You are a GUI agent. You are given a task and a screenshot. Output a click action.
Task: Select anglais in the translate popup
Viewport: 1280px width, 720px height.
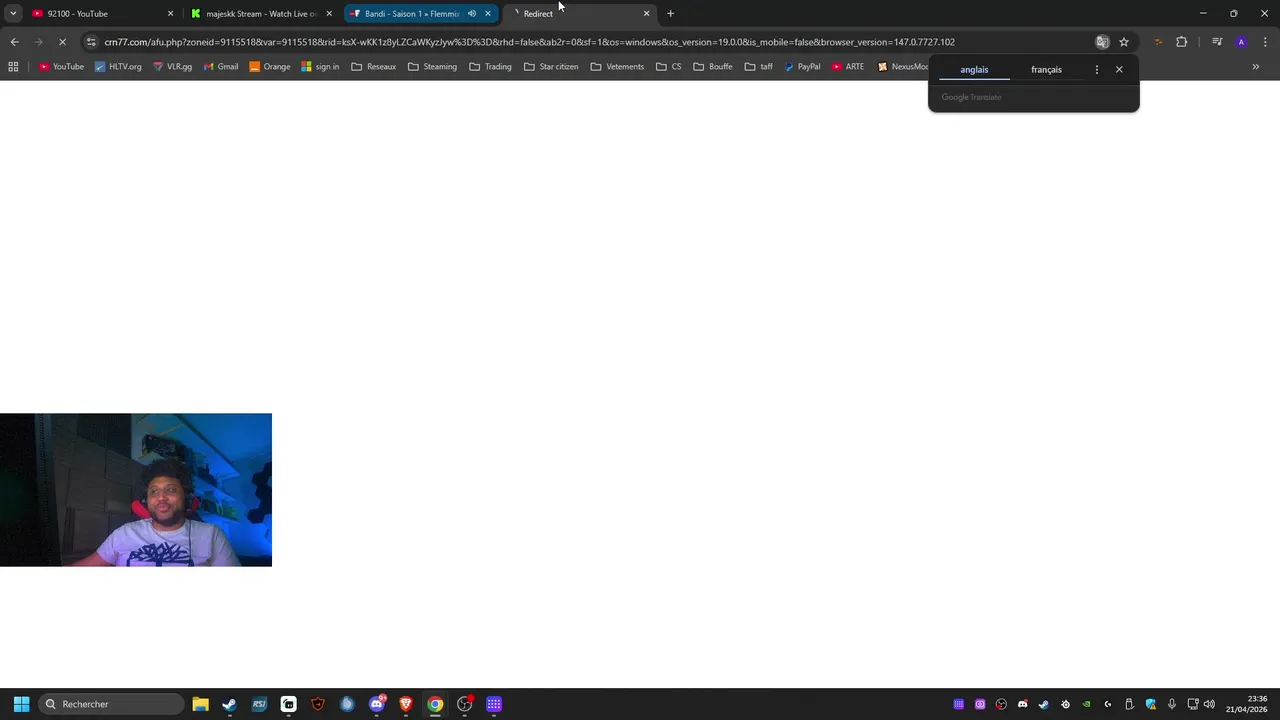[x=974, y=70]
